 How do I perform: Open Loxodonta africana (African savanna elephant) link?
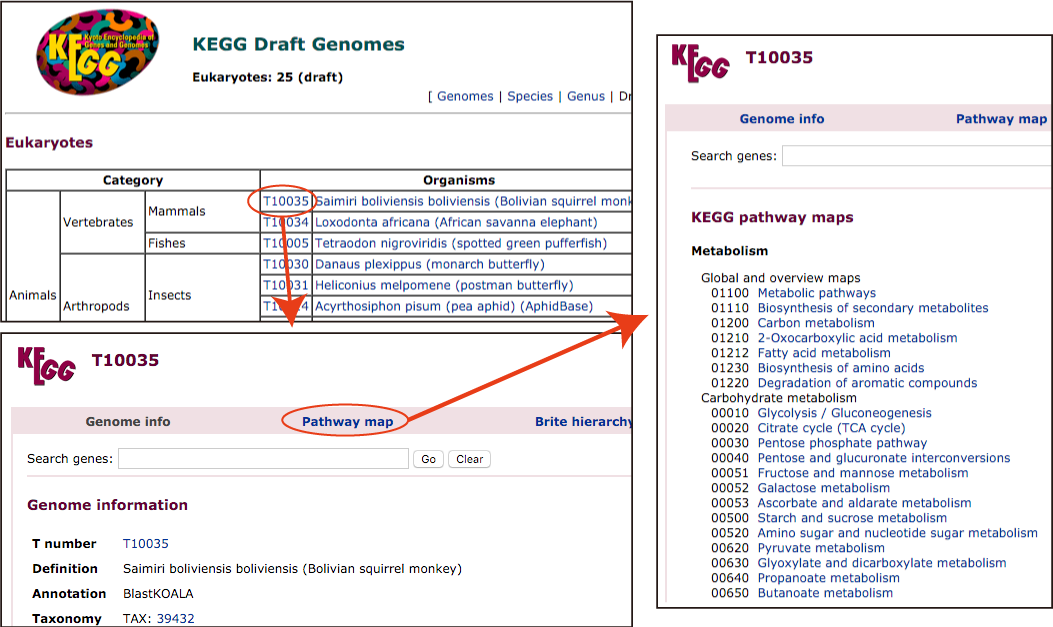pos(455,222)
